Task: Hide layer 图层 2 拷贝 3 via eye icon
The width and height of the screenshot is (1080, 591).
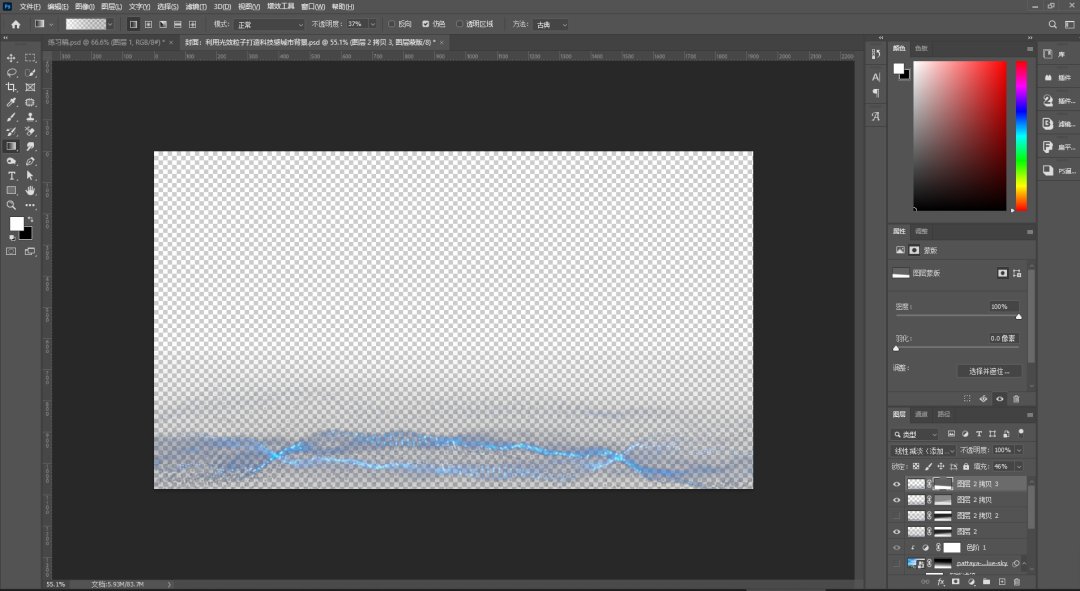Action: pos(896,484)
